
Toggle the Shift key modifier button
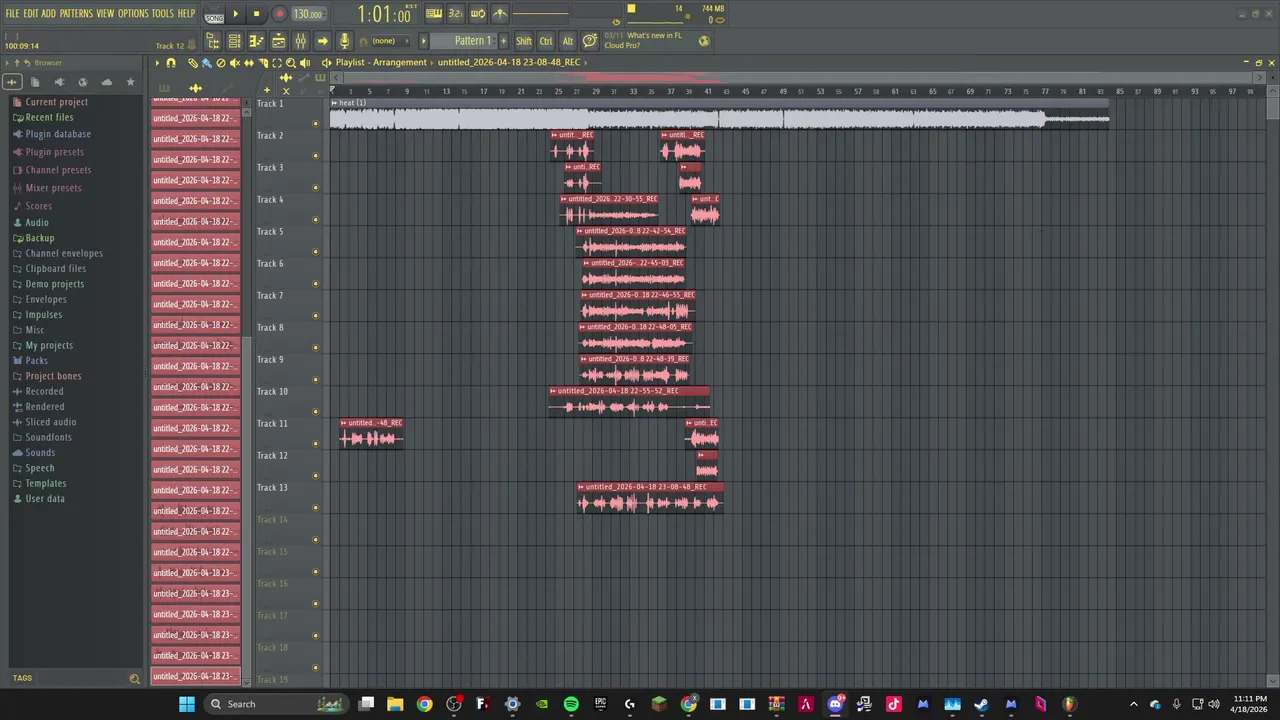click(x=523, y=41)
